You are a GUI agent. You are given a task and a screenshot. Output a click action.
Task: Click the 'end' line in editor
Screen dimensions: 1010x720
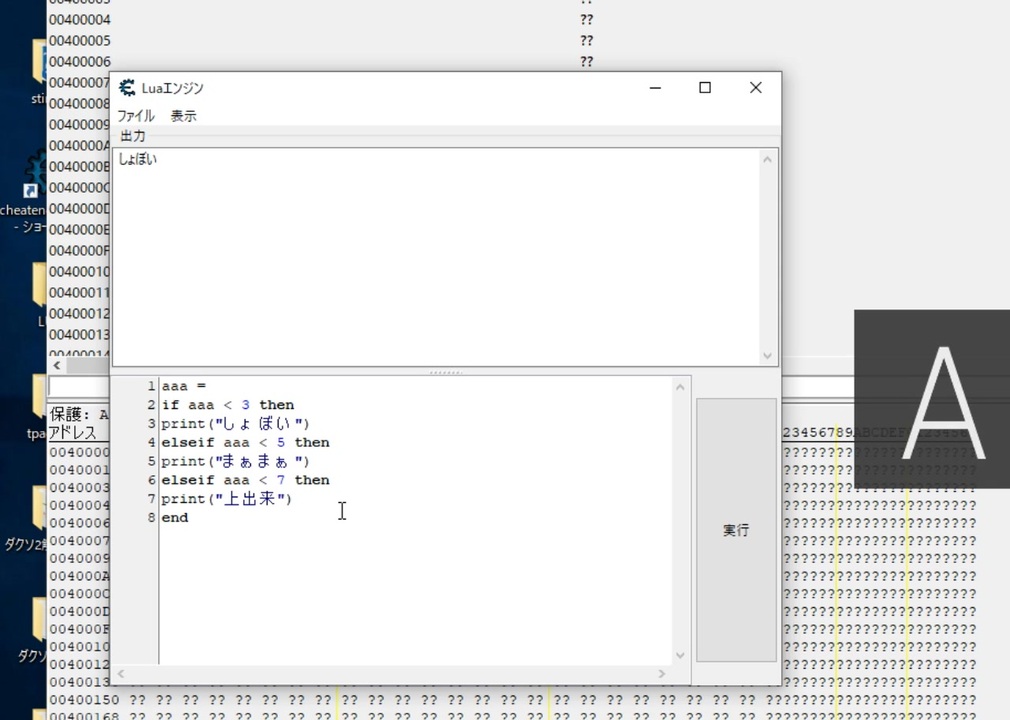click(175, 518)
